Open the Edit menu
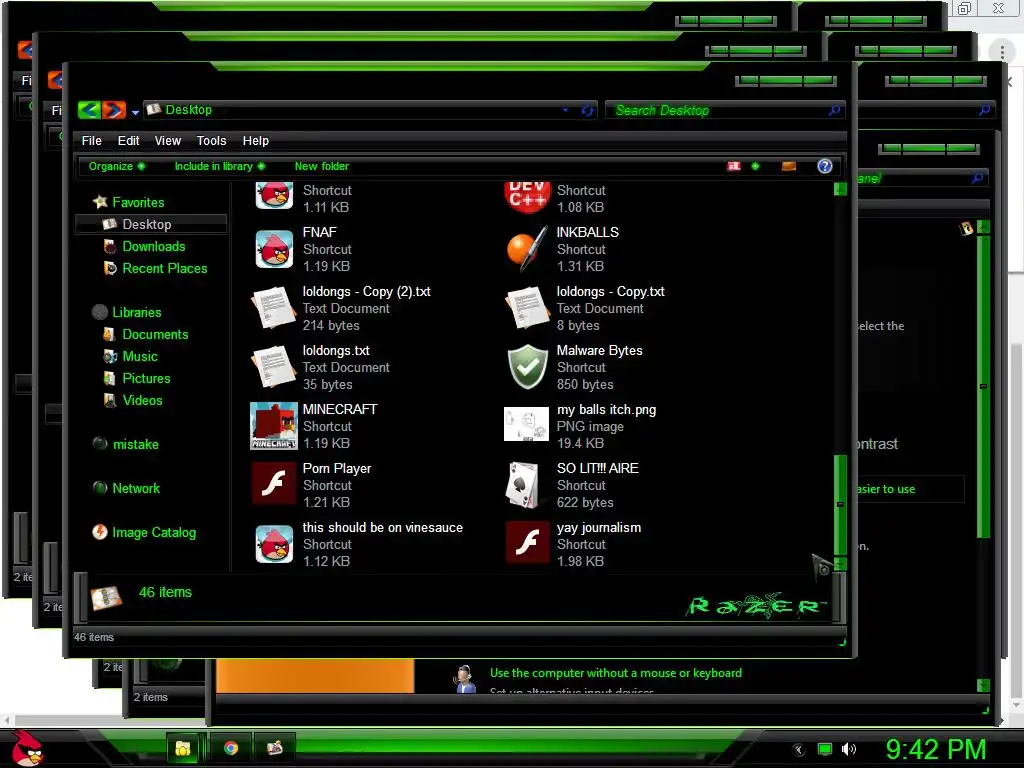 pos(128,140)
